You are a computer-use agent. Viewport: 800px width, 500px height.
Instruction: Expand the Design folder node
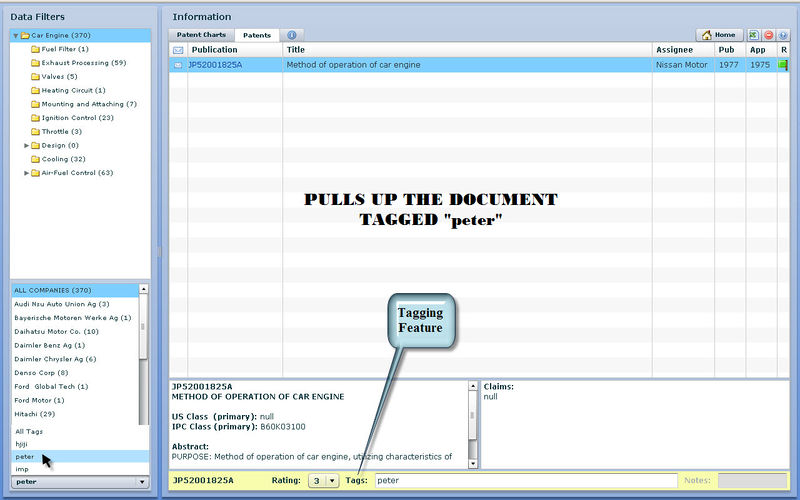[27, 145]
